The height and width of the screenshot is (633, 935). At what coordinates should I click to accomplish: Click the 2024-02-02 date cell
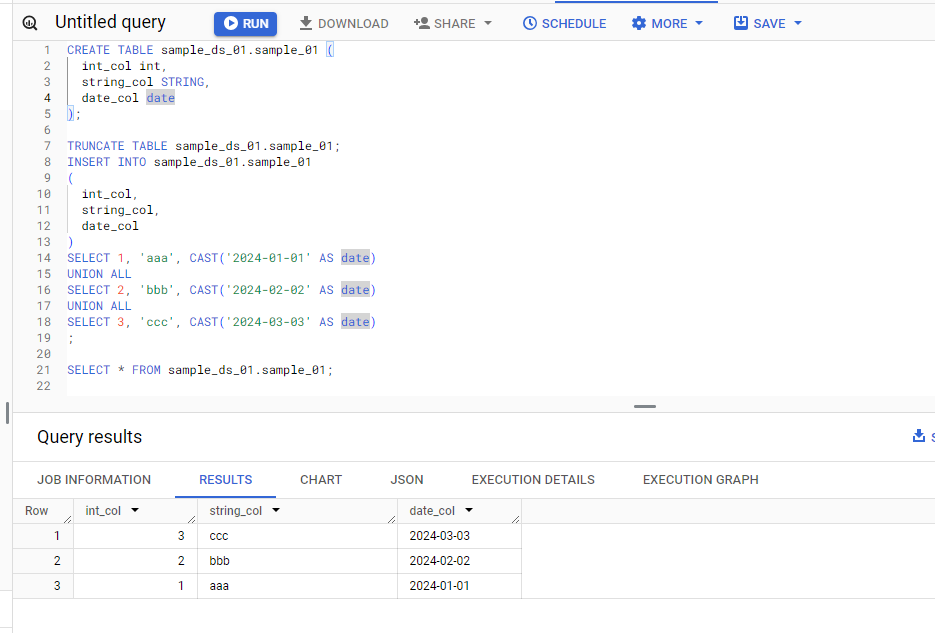click(x=459, y=561)
